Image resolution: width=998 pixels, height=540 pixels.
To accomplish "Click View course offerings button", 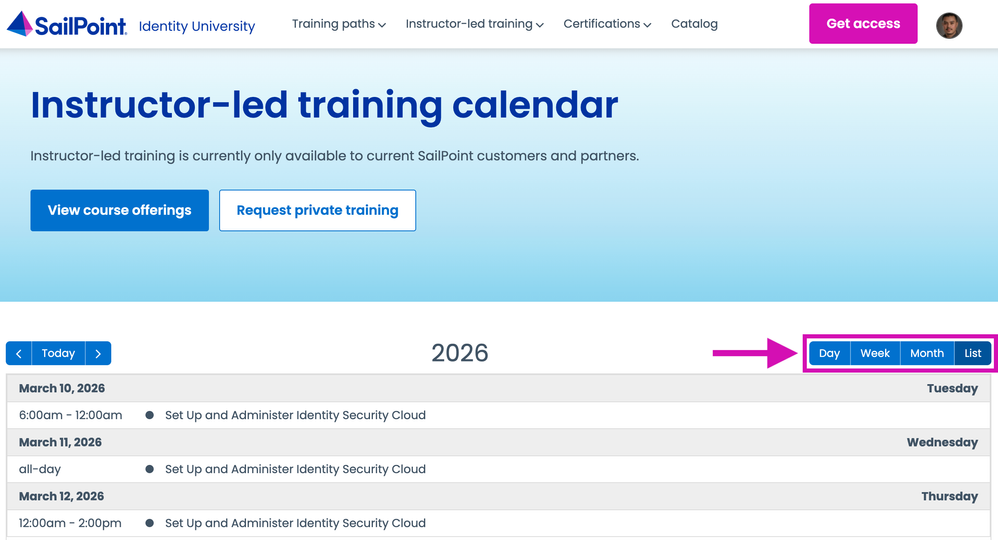I will [120, 210].
